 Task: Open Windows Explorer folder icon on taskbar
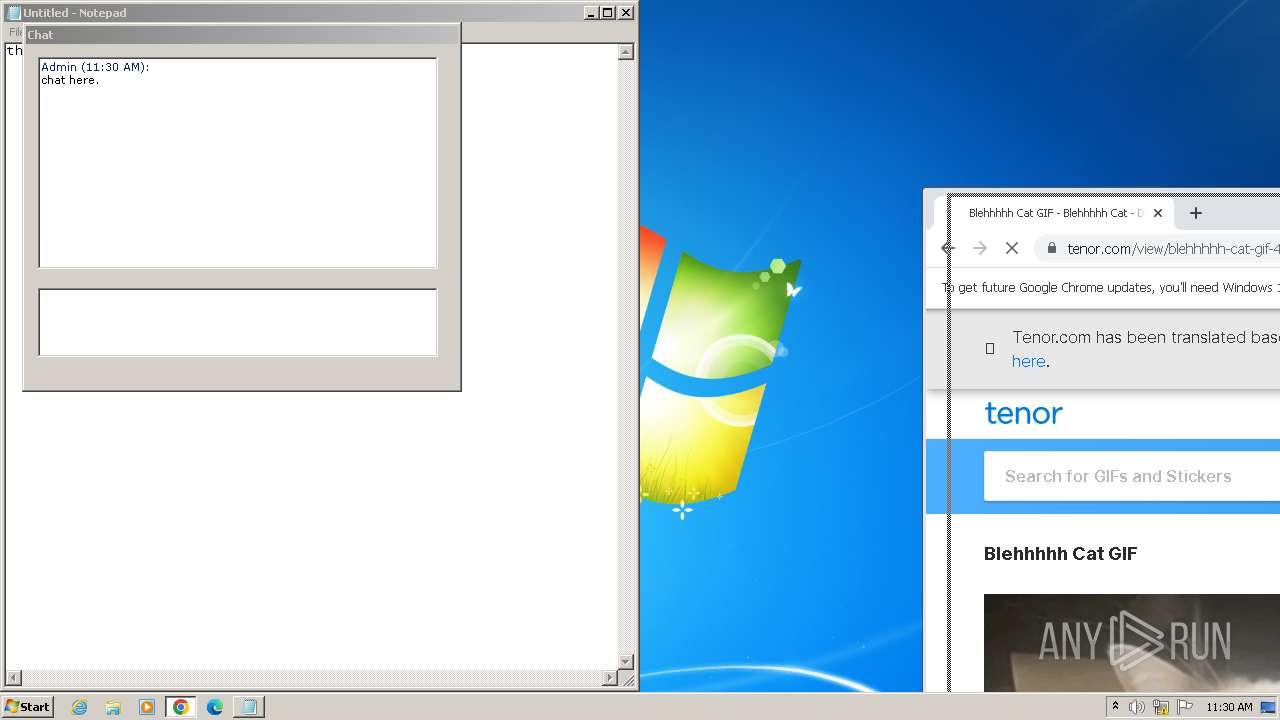pos(113,707)
